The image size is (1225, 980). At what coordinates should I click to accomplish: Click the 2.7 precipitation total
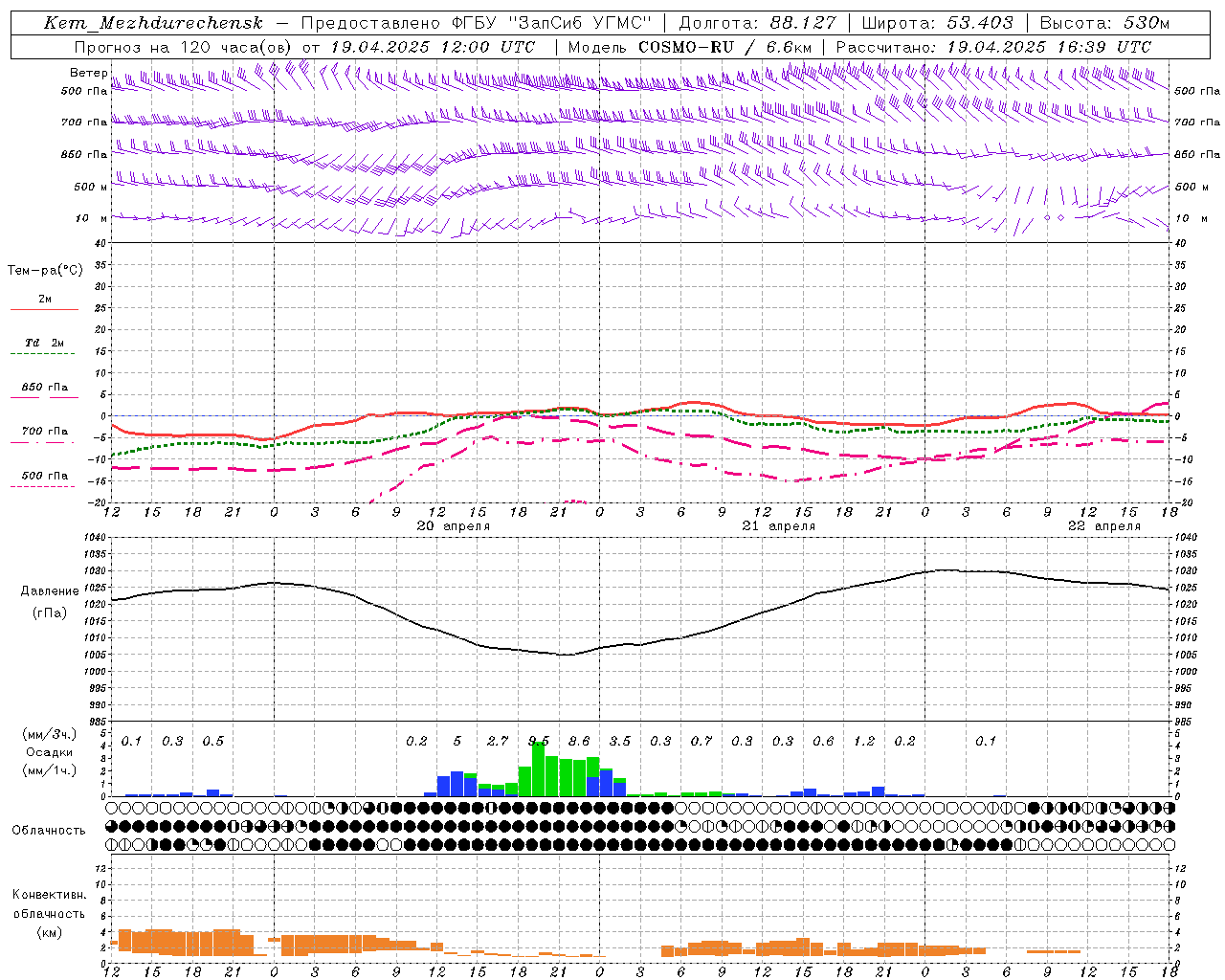pyautogui.click(x=498, y=741)
